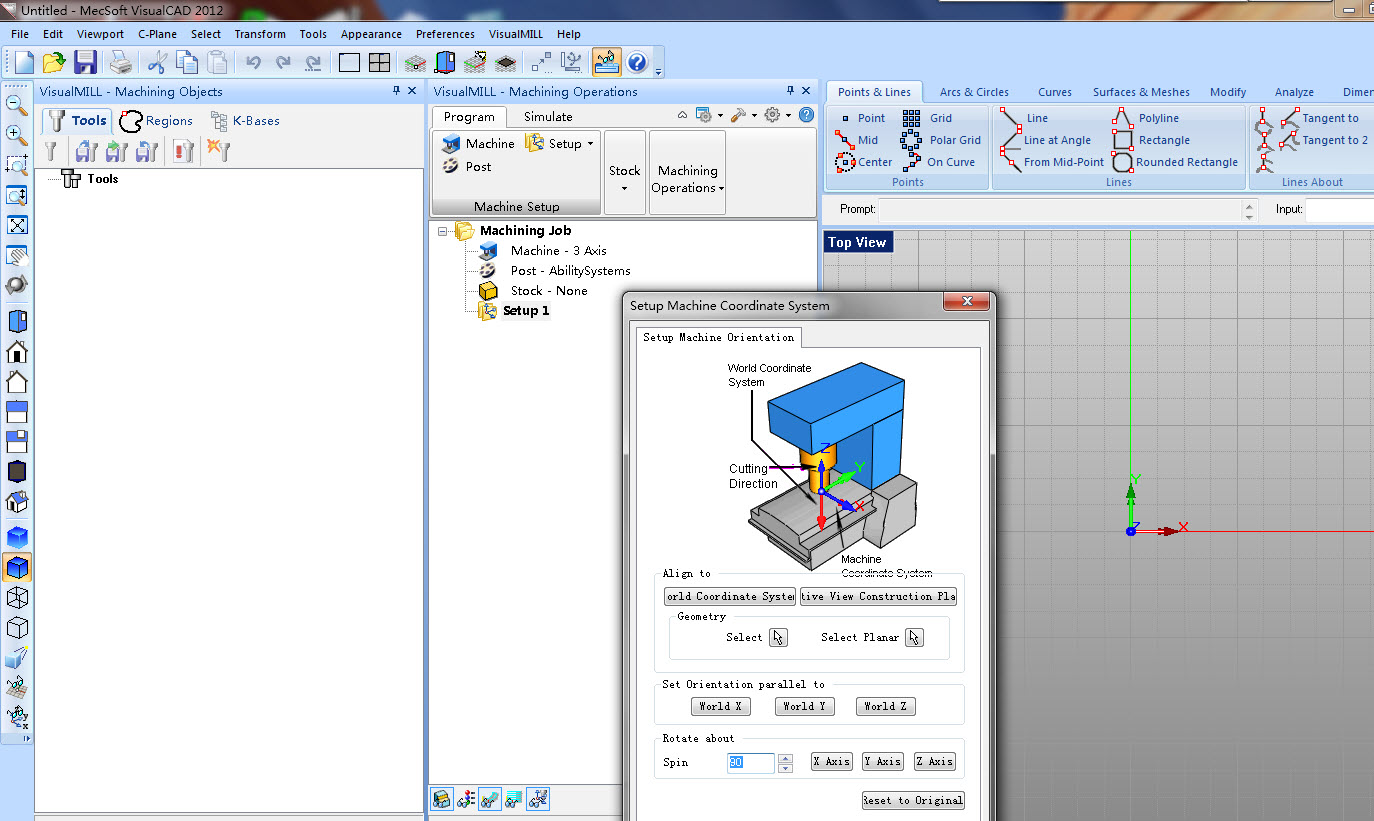1374x821 pixels.
Task: Zoom extents with the fit-all icon
Action: [x=17, y=225]
